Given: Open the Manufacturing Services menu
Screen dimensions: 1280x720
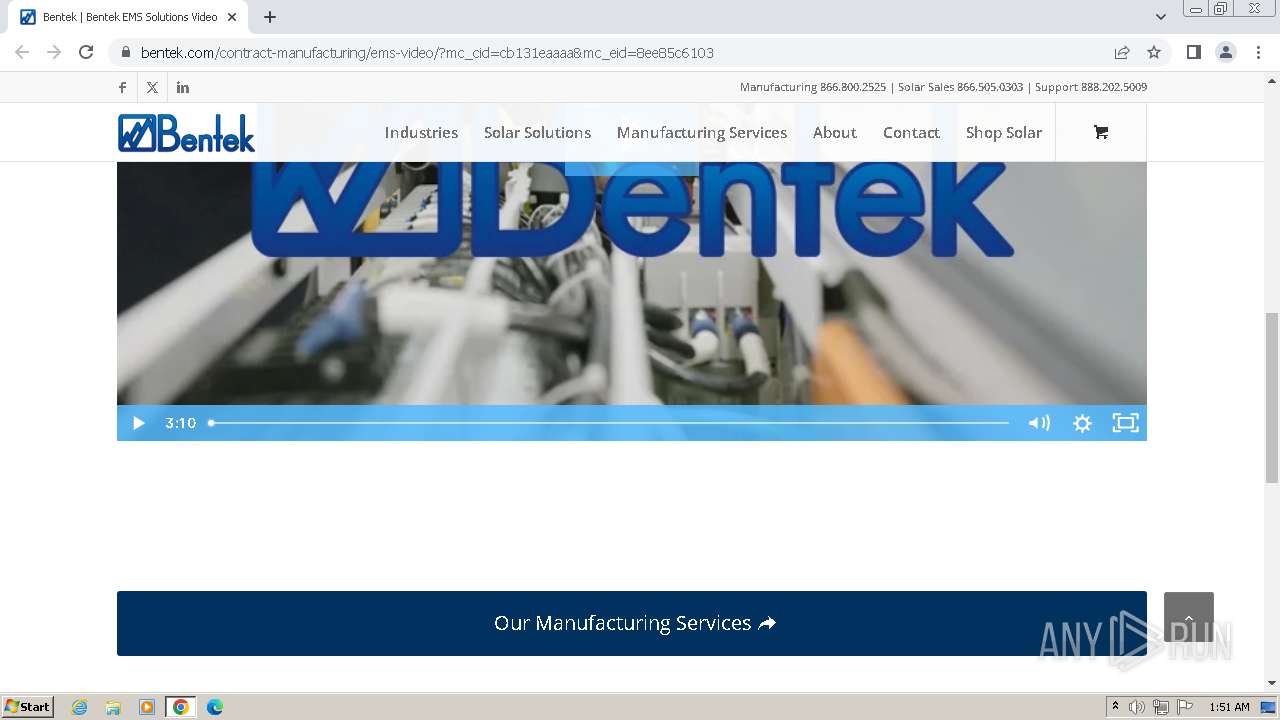Looking at the screenshot, I should [x=702, y=132].
